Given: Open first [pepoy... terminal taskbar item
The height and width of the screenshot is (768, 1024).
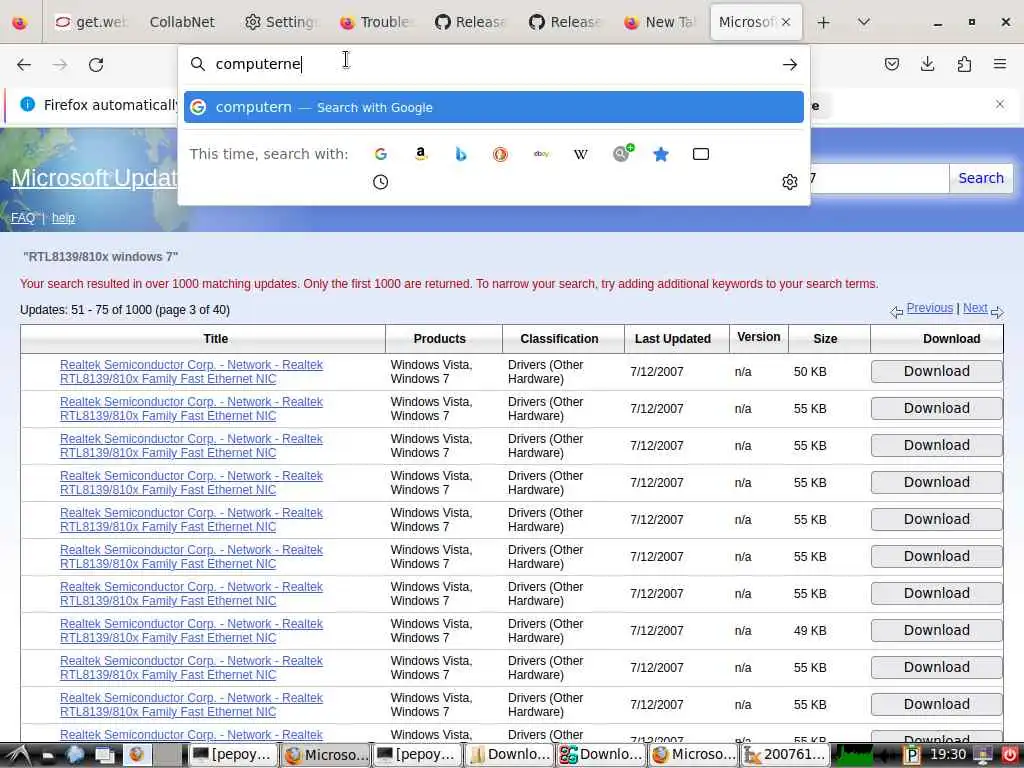Looking at the screenshot, I should pyautogui.click(x=232, y=755).
